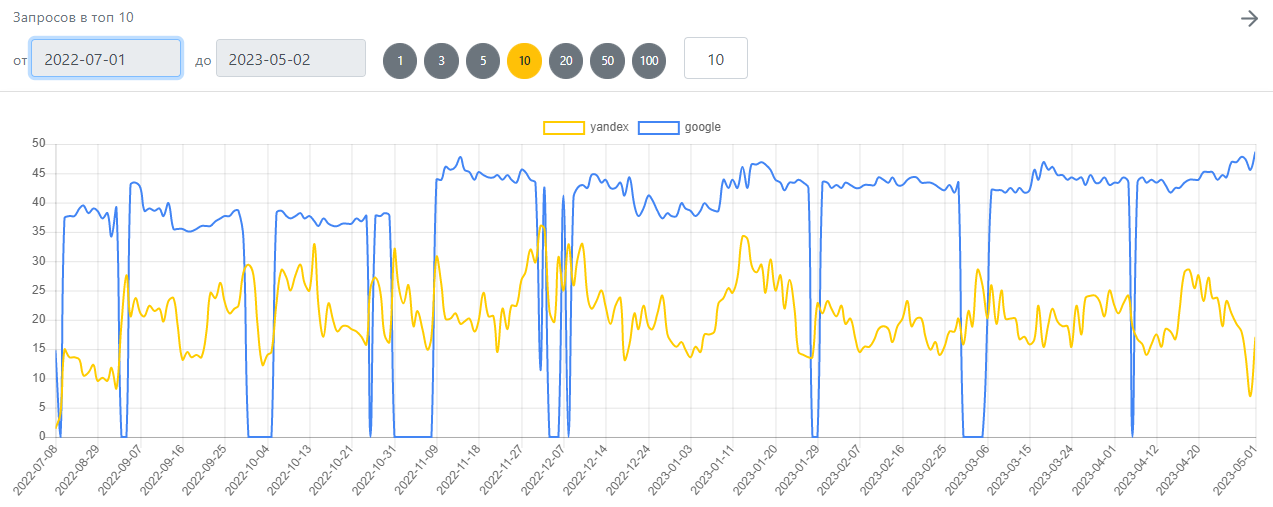Image resolution: width=1273 pixels, height=507 pixels.
Task: Click the yandex legend label
Action: [x=610, y=128]
